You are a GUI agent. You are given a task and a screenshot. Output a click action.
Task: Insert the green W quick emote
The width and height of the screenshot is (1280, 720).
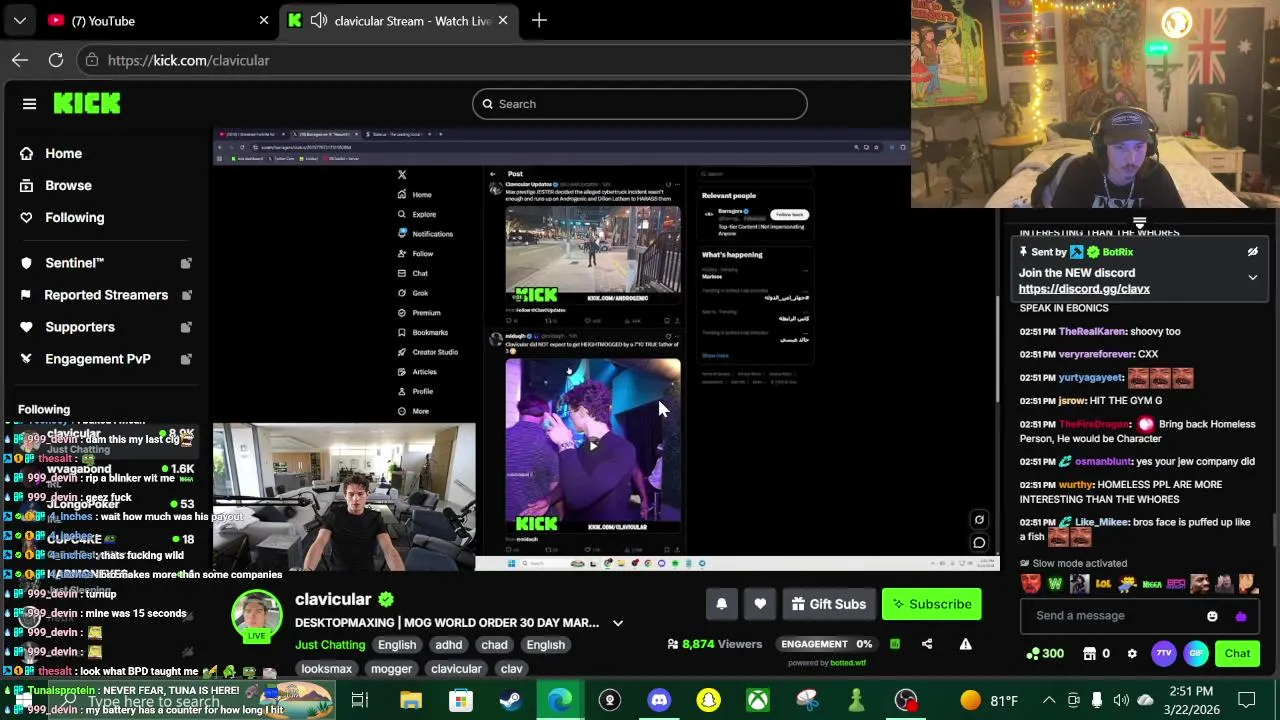pyautogui.click(x=1055, y=584)
